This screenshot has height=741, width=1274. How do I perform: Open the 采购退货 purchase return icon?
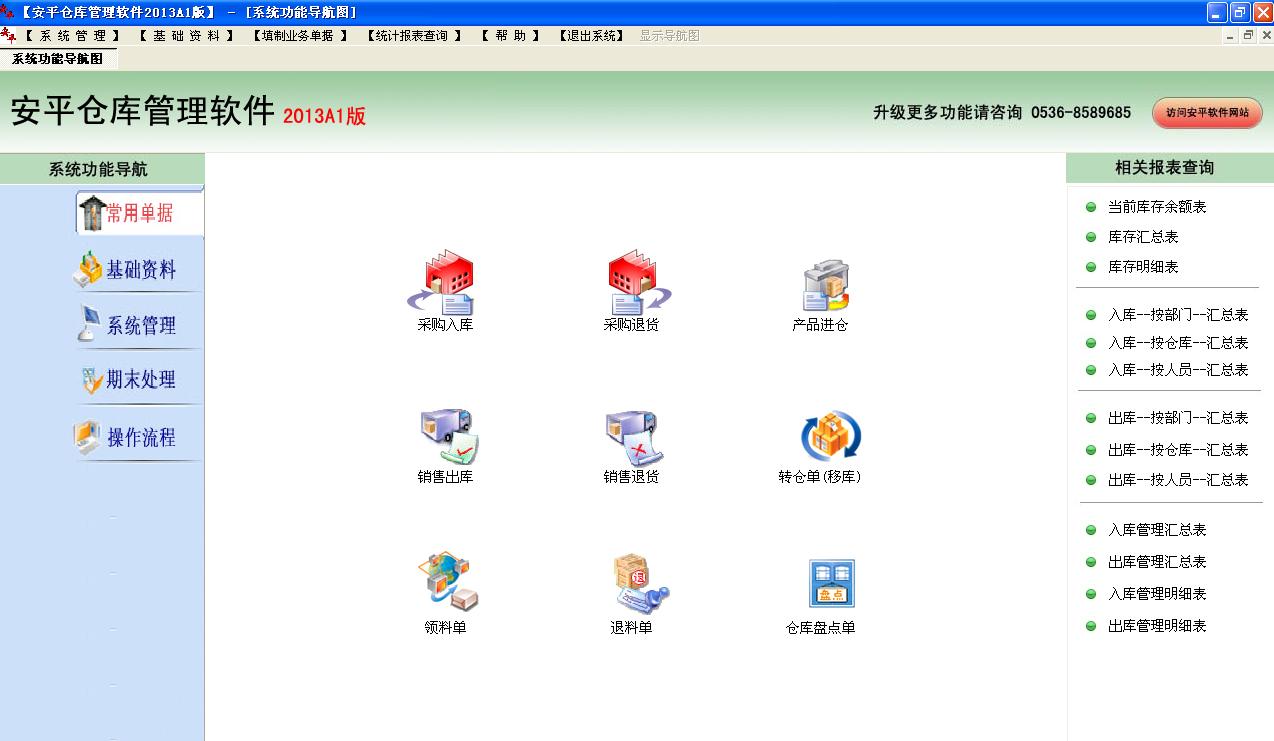pyautogui.click(x=638, y=283)
